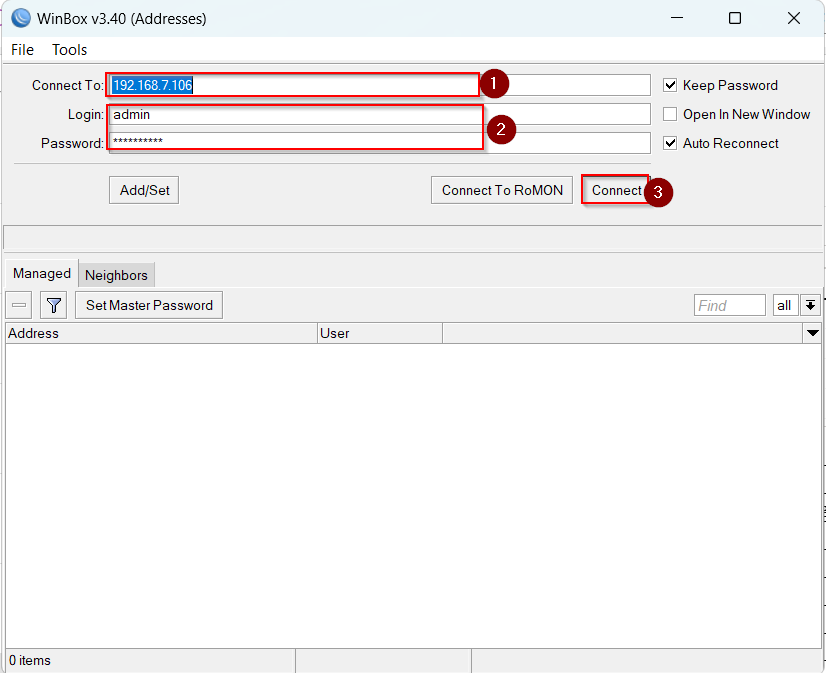Expand the column chooser dropdown arrow
The image size is (826, 673).
pos(812,333)
